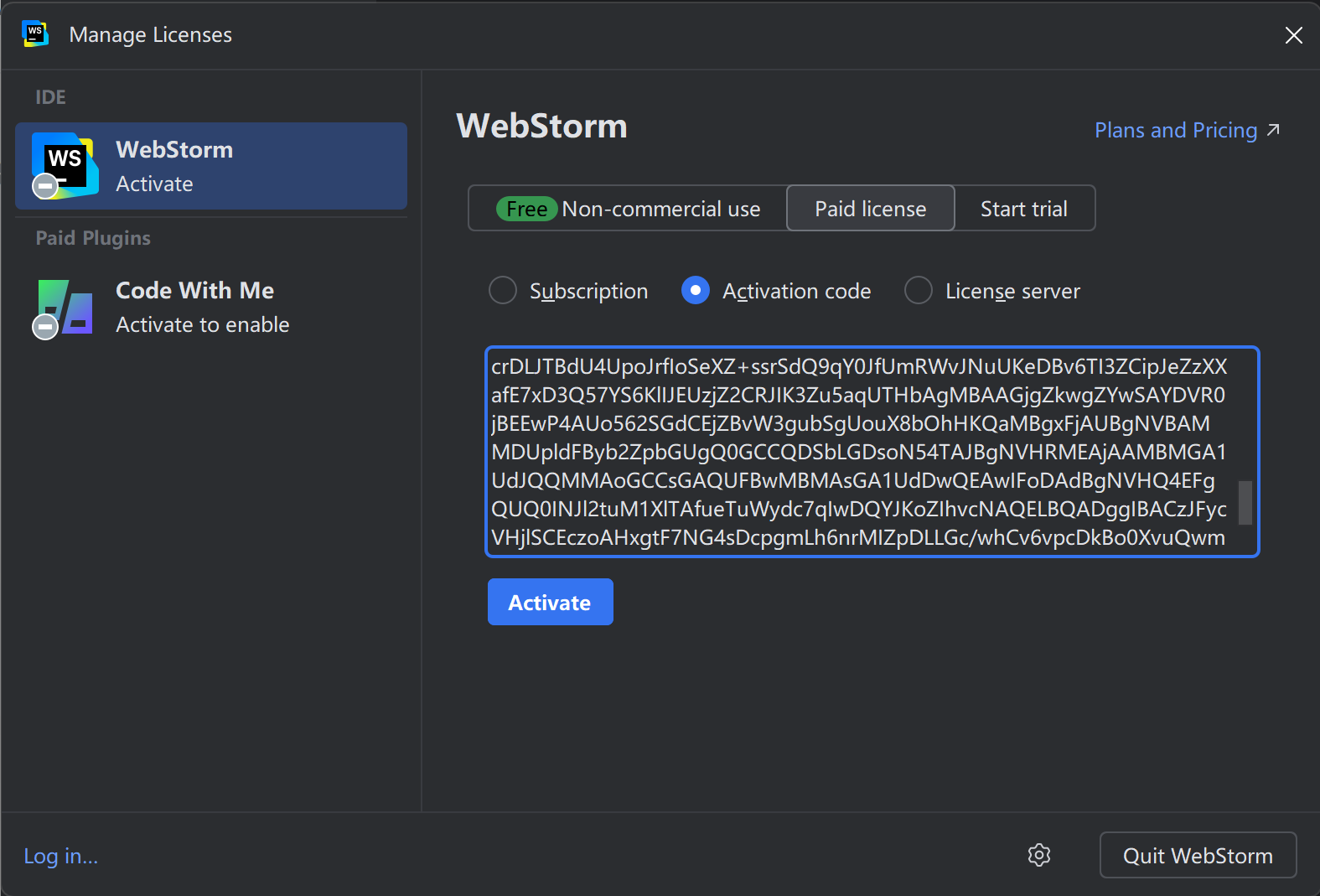1320x896 pixels.
Task: Click the activation code scrollbar thumb
Action: click(1245, 502)
